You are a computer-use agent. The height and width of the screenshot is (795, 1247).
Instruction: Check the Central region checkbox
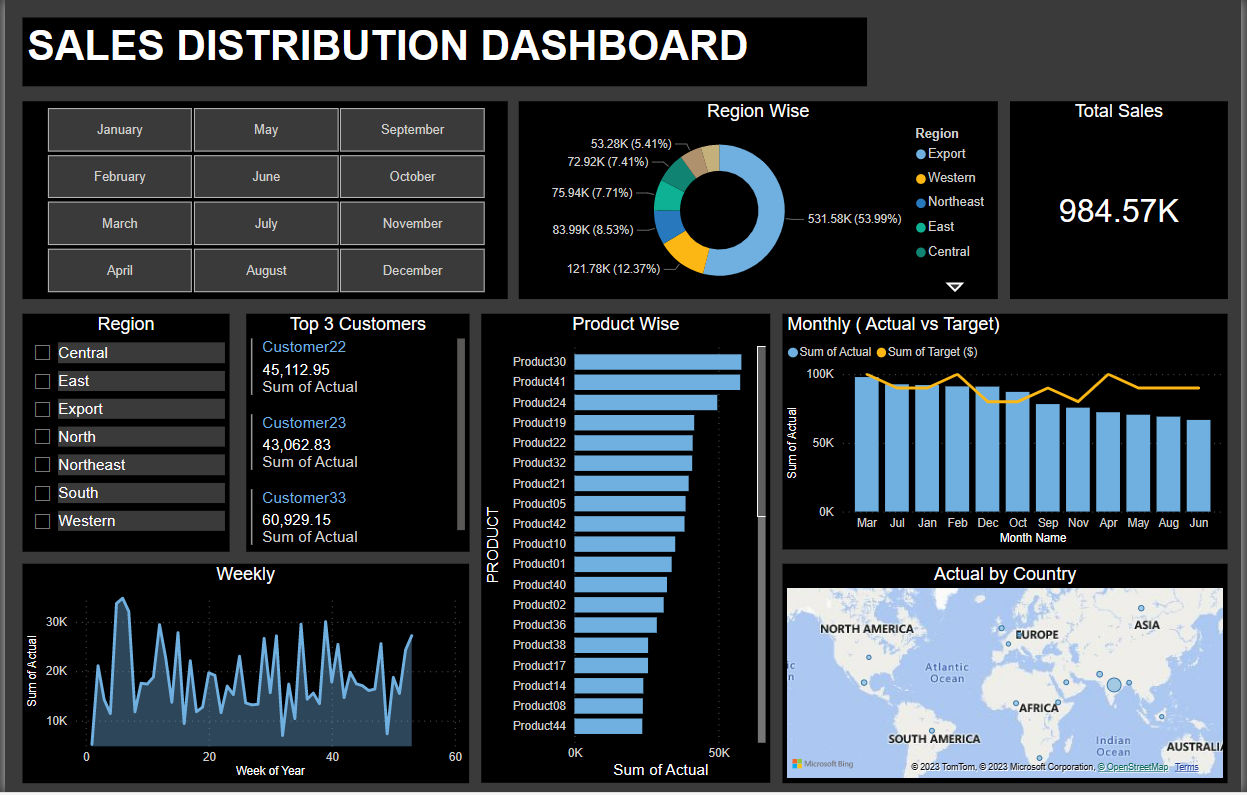coord(42,353)
